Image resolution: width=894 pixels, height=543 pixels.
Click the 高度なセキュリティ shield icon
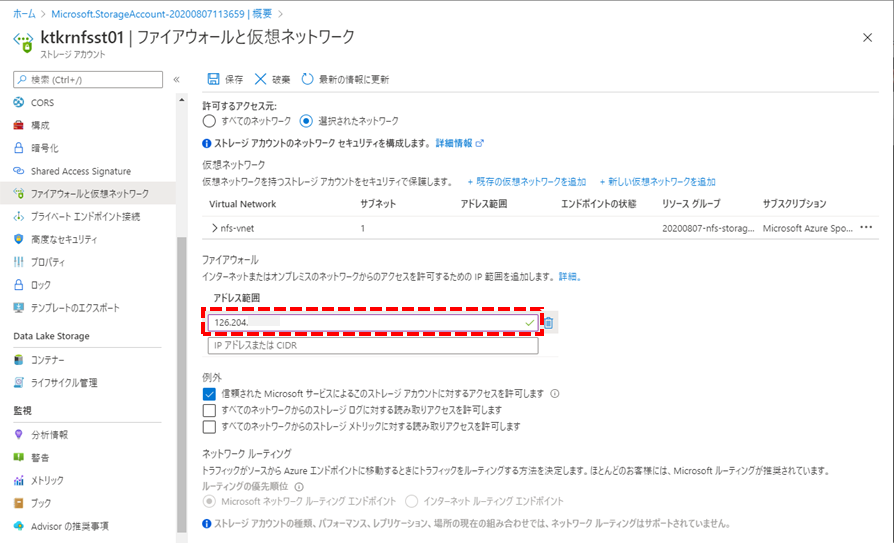[x=19, y=239]
